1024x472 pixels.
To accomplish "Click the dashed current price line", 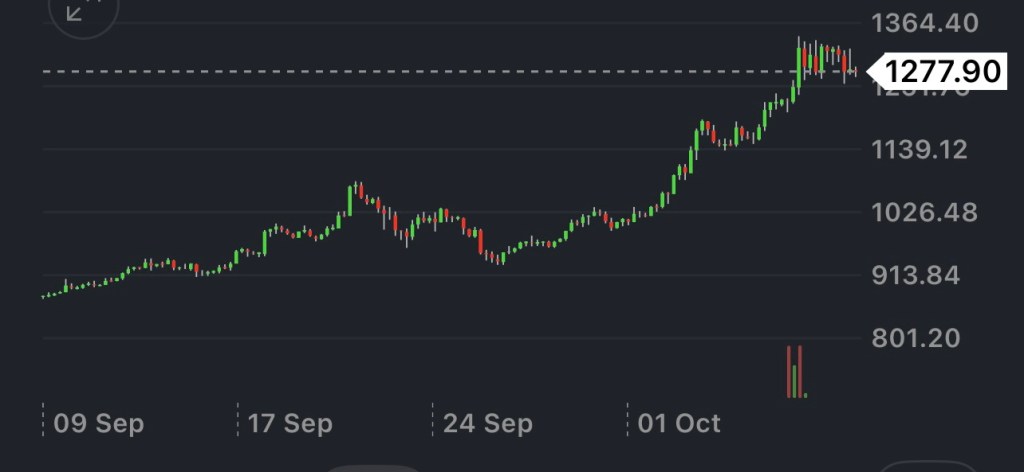I will [400, 72].
